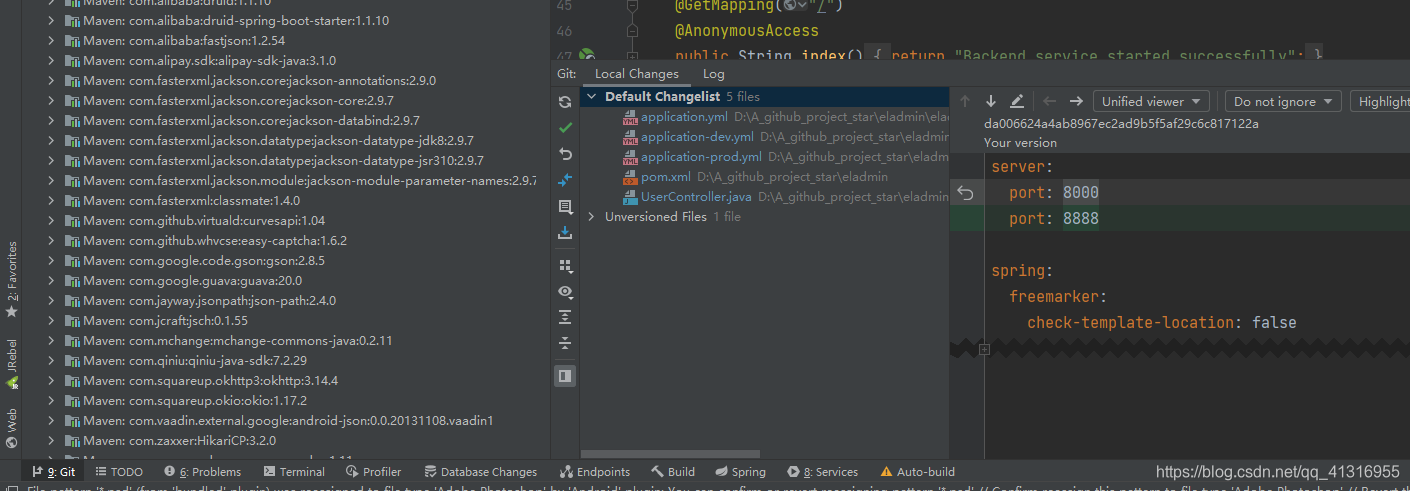This screenshot has width=1410, height=491.
Task: Open the Database Changes tool window
Action: [x=481, y=472]
